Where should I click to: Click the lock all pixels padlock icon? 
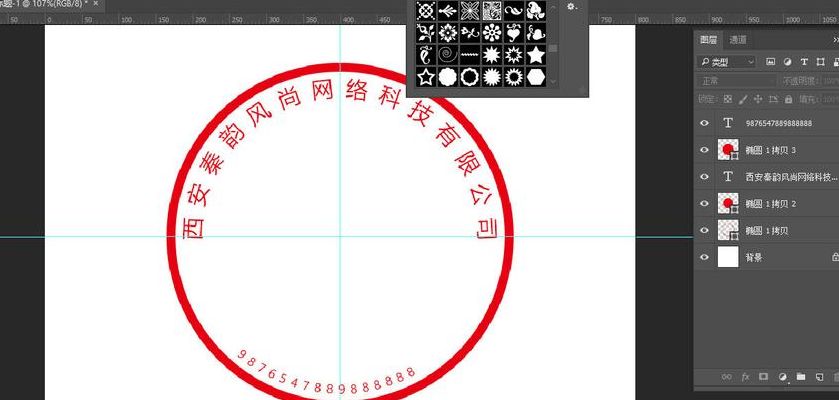pos(788,99)
